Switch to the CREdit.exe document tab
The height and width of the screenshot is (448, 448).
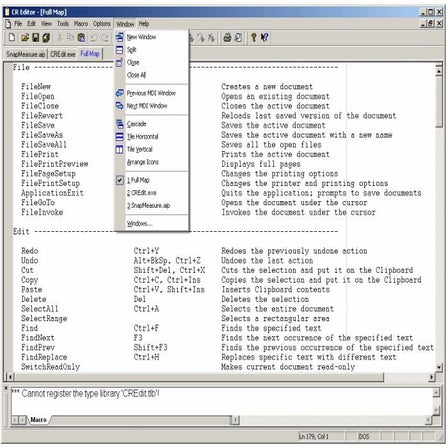63,54
